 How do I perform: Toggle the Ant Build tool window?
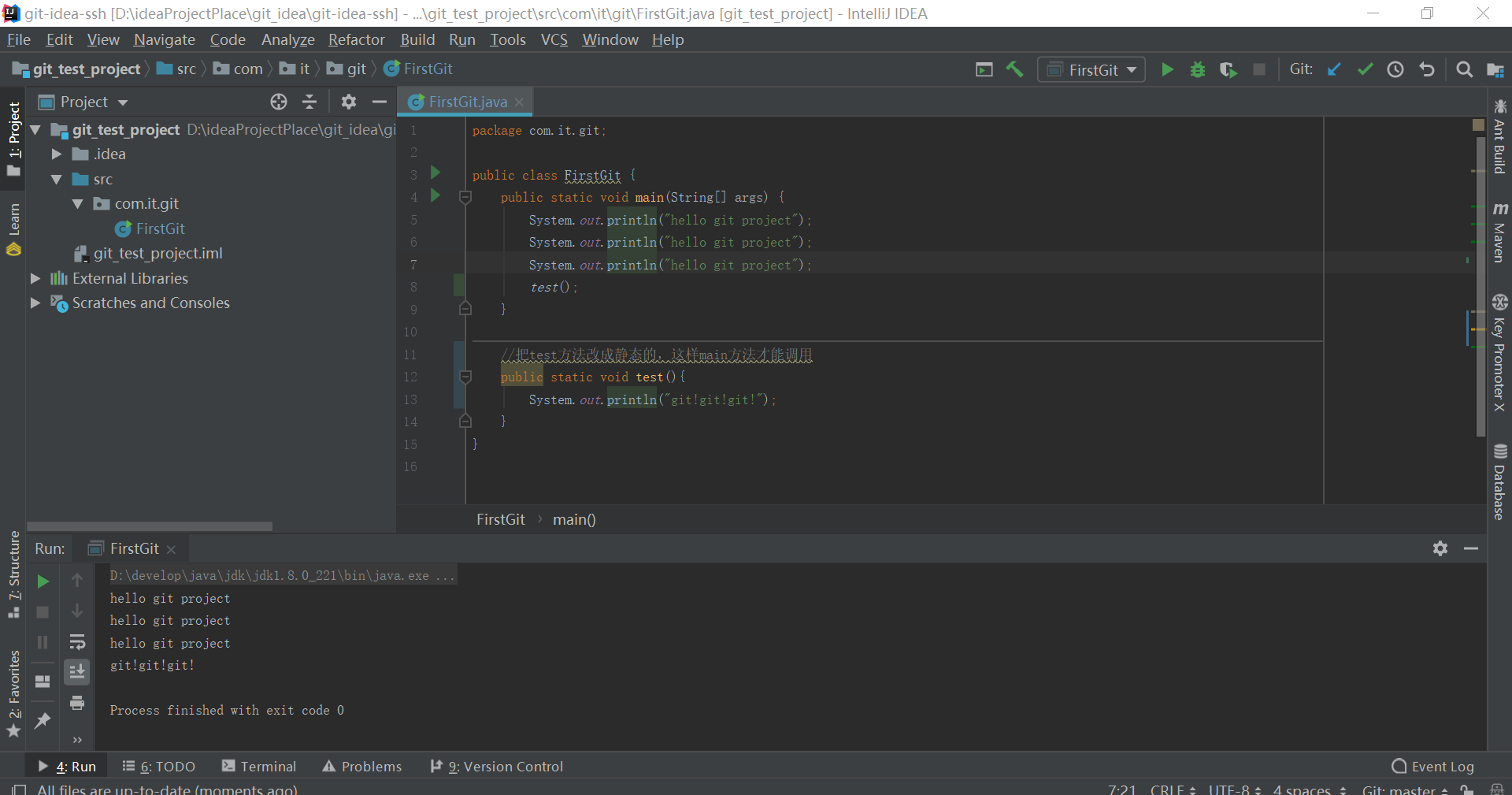click(1499, 136)
